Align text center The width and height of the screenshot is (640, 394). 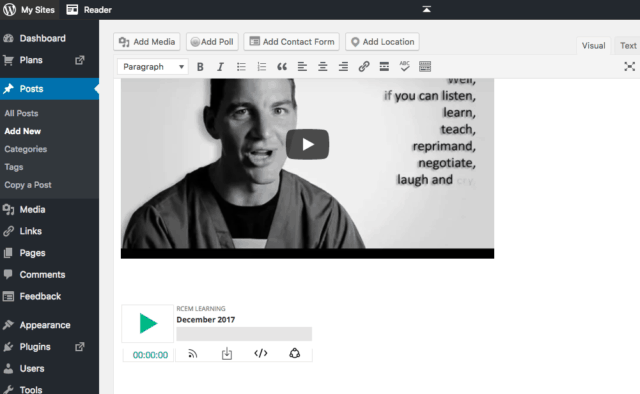[323, 67]
